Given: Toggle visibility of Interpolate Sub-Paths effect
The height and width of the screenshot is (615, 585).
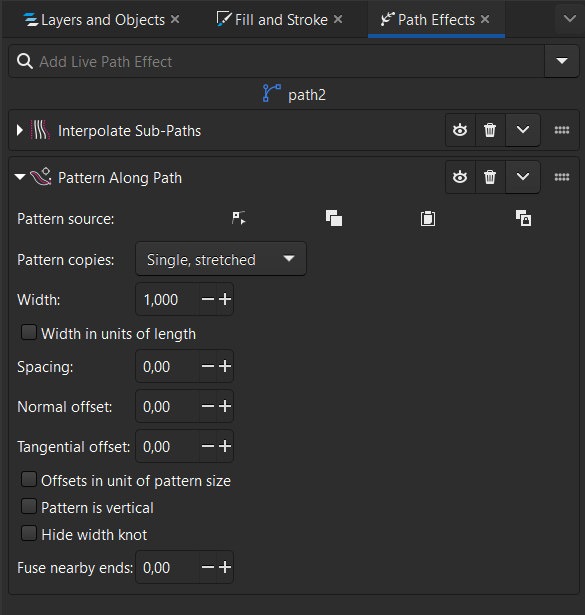Looking at the screenshot, I should (x=460, y=130).
